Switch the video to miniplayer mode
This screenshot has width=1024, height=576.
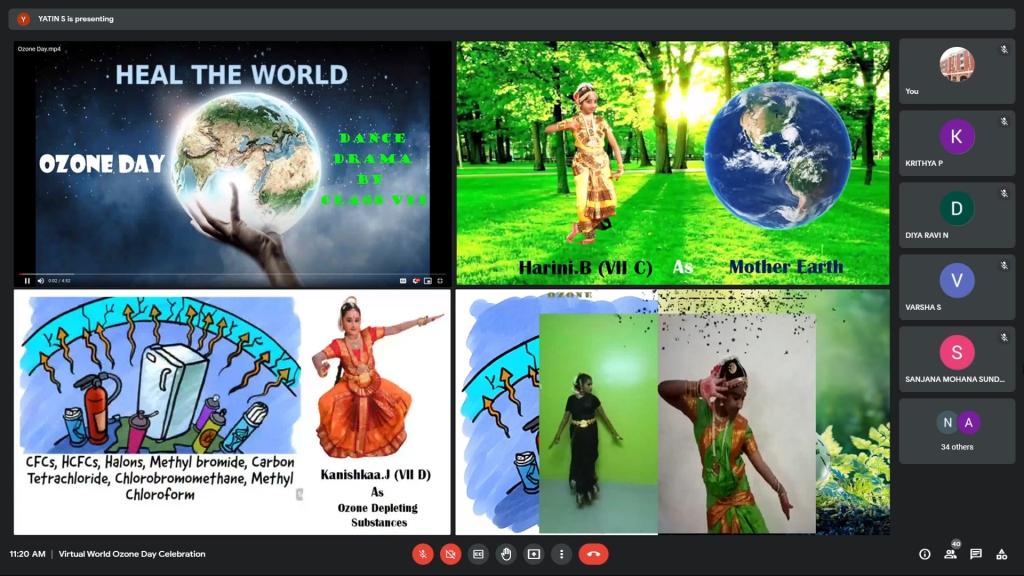pyautogui.click(x=428, y=281)
